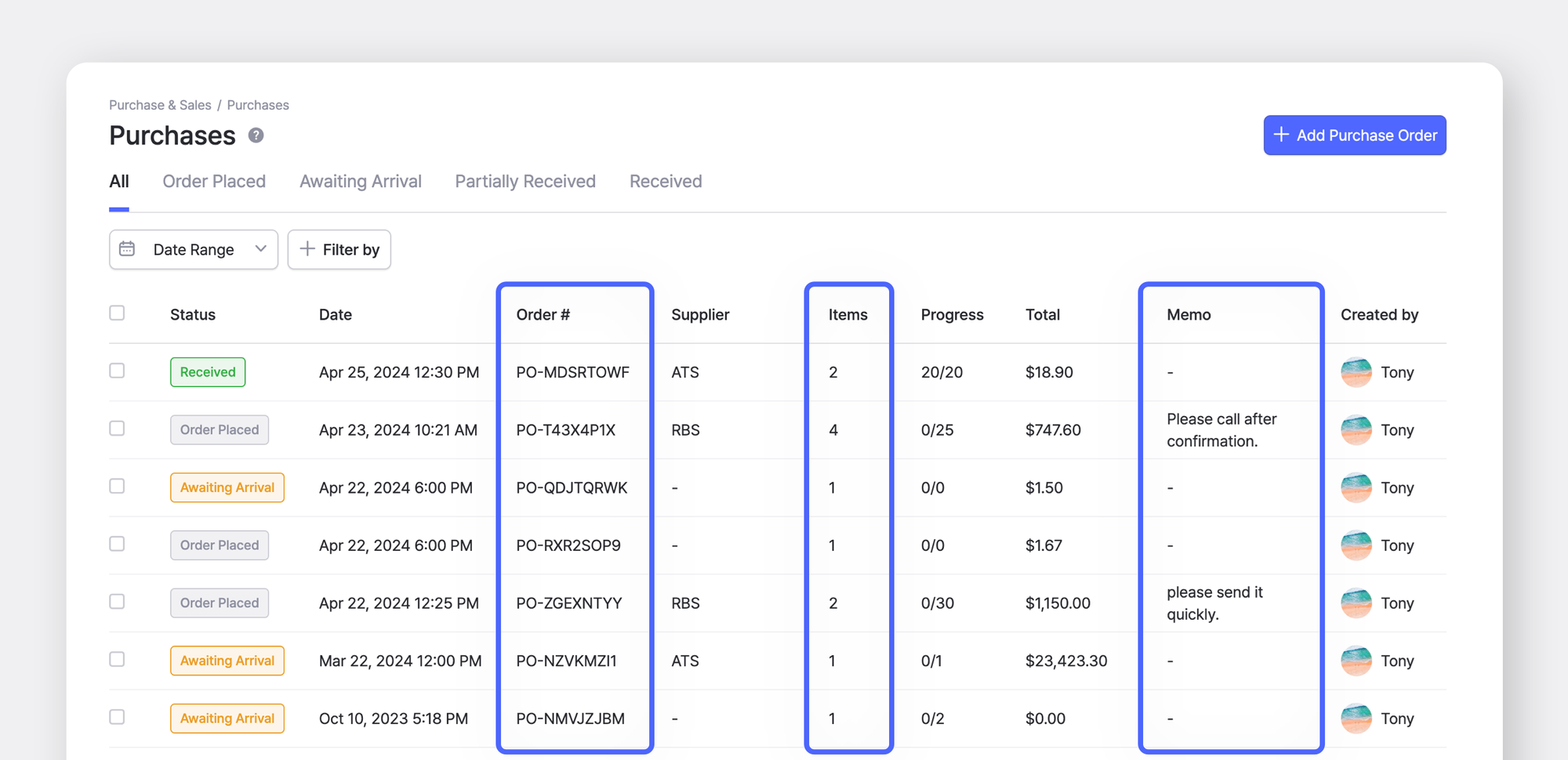Click the Received status badge on the first row
Image resolution: width=1568 pixels, height=760 pixels.
tap(207, 372)
